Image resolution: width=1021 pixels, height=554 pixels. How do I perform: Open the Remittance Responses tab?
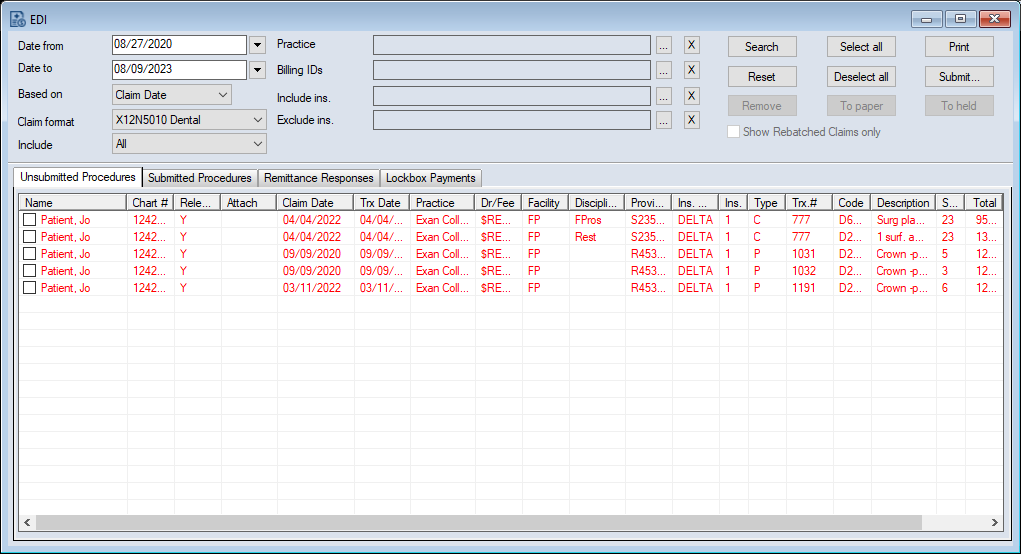319,178
